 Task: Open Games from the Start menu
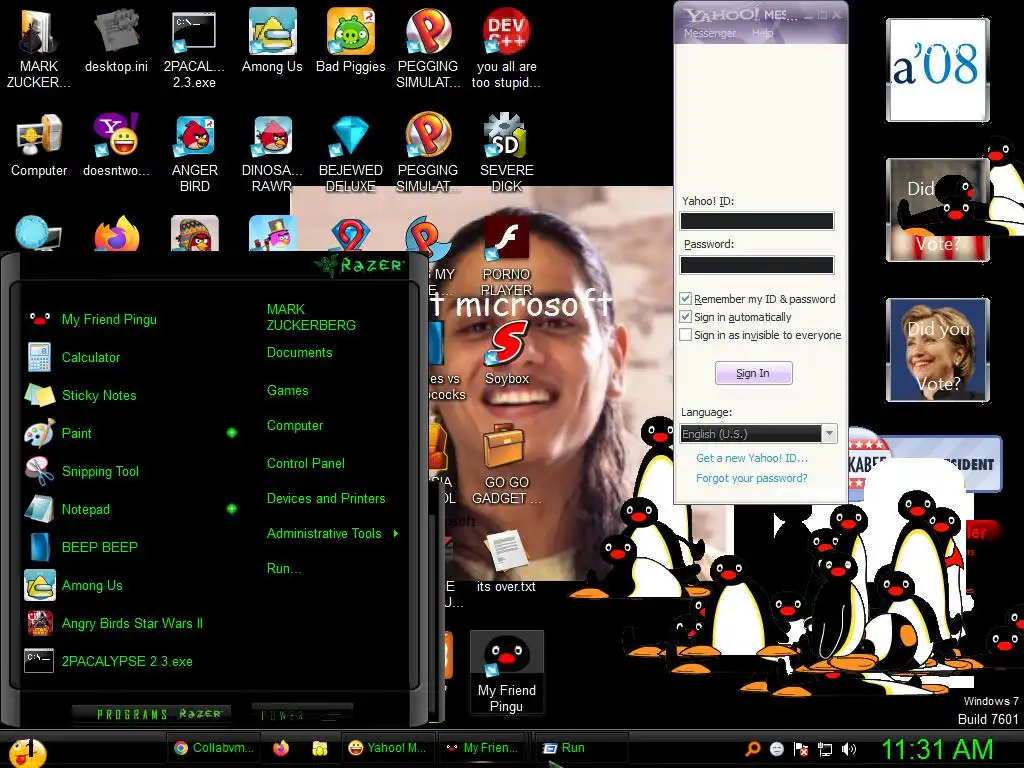pos(287,391)
